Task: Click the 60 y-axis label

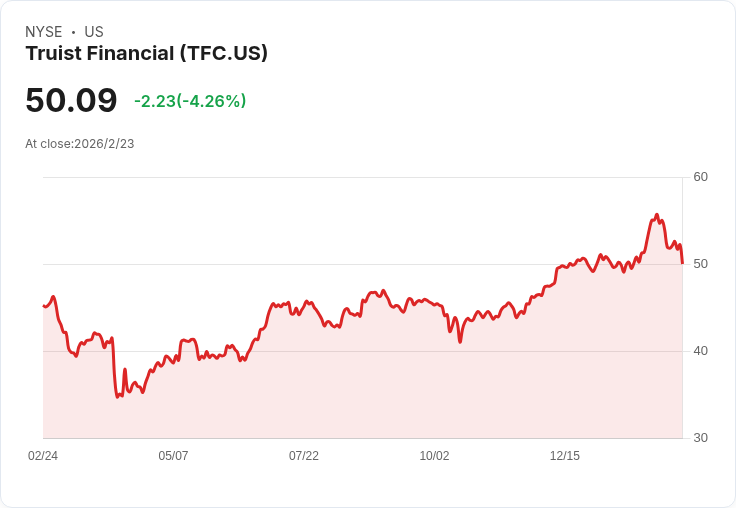Action: point(700,177)
